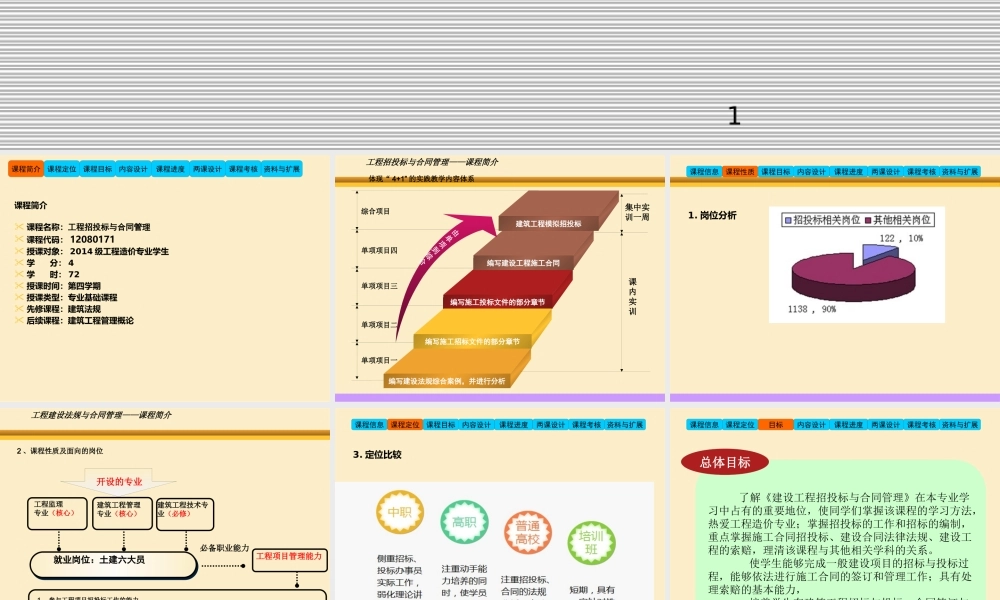Open 课程考核 tab on the 课程简介 slide
Image resolution: width=1000 pixels, height=600 pixels.
(243, 169)
